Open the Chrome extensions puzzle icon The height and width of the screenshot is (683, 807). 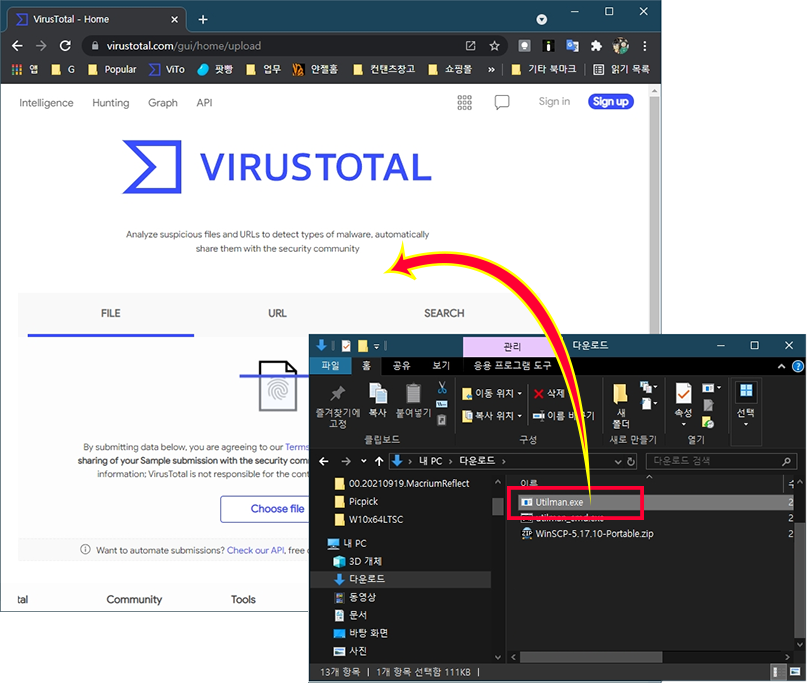(596, 46)
